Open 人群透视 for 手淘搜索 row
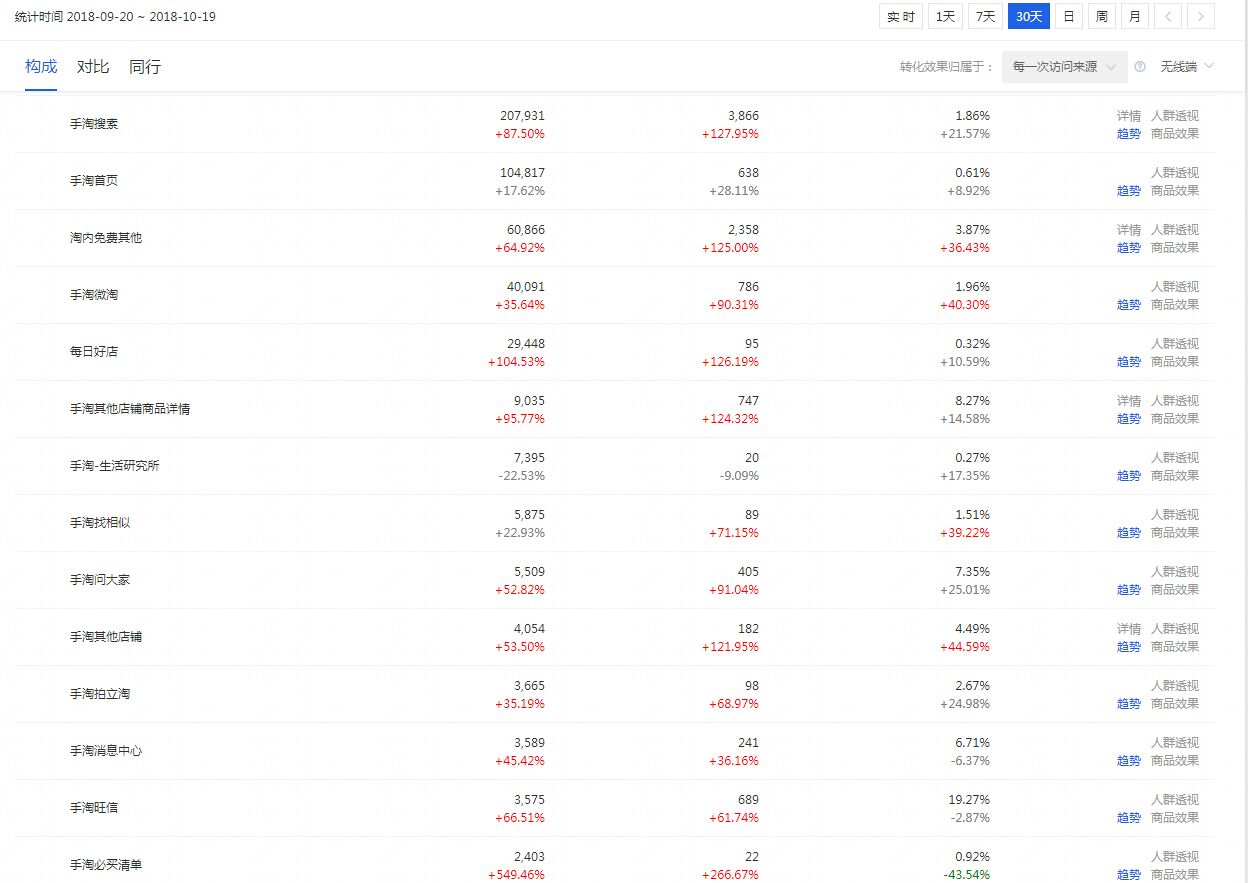The image size is (1248, 883). [x=1175, y=116]
